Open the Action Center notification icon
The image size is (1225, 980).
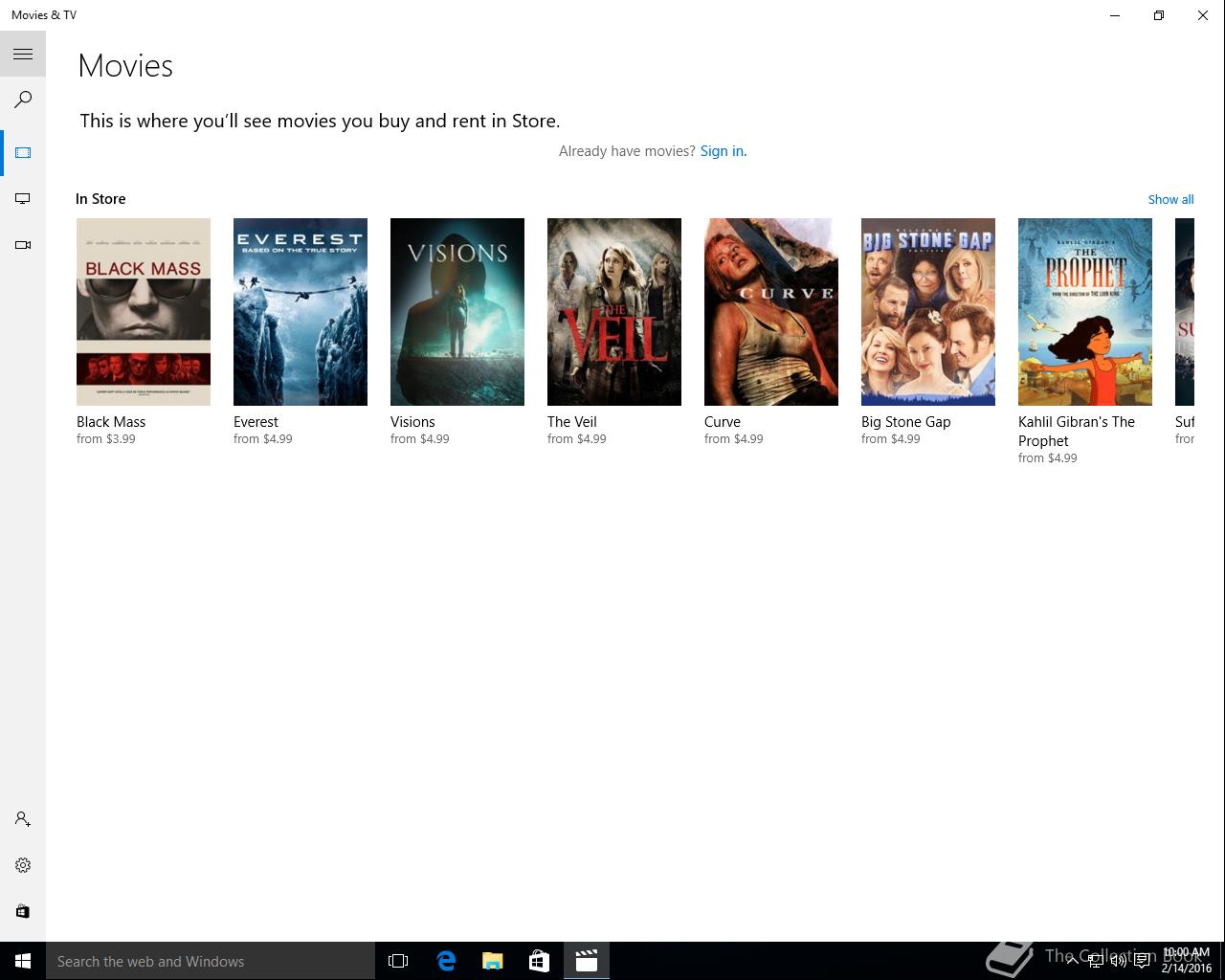click(x=1142, y=961)
